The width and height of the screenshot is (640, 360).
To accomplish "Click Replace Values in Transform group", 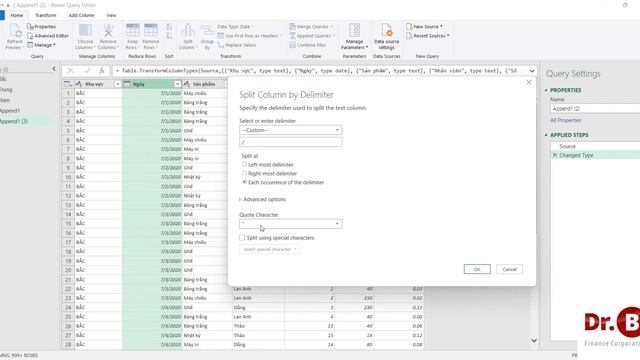I will (x=237, y=45).
